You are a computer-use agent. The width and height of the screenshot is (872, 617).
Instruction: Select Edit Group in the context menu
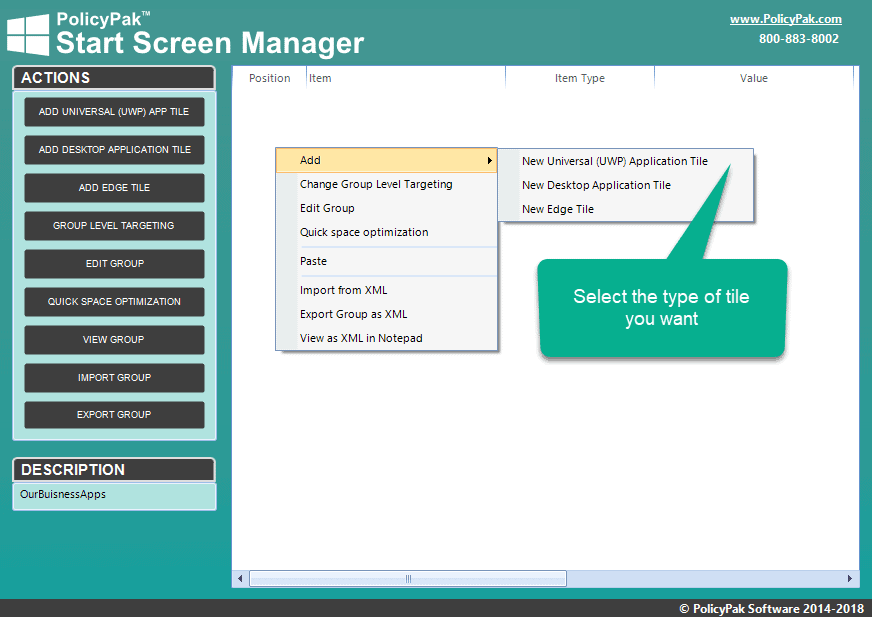click(386, 208)
